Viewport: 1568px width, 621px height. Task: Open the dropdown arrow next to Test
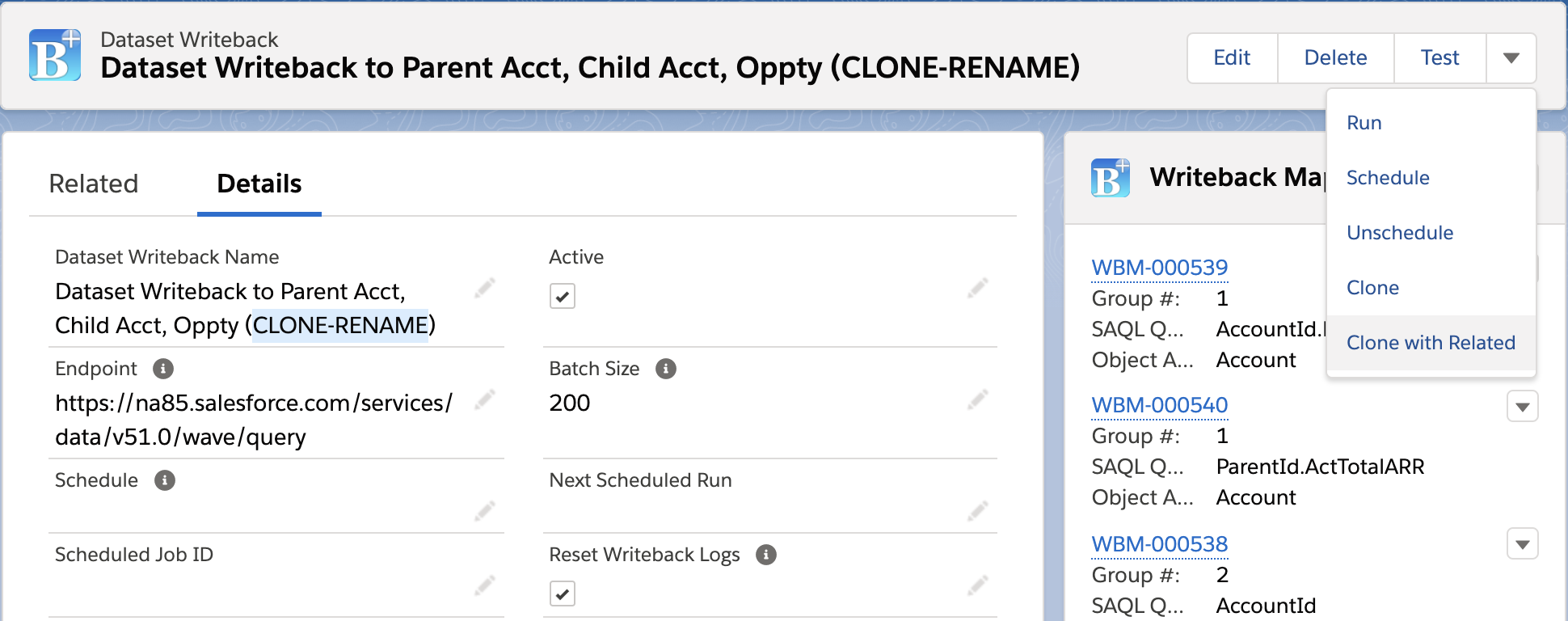pyautogui.click(x=1511, y=57)
